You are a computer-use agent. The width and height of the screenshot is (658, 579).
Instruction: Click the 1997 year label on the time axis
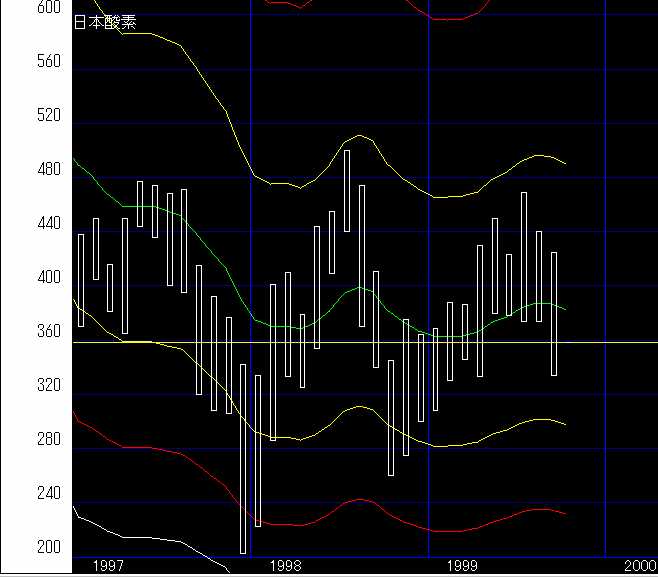pos(108,566)
